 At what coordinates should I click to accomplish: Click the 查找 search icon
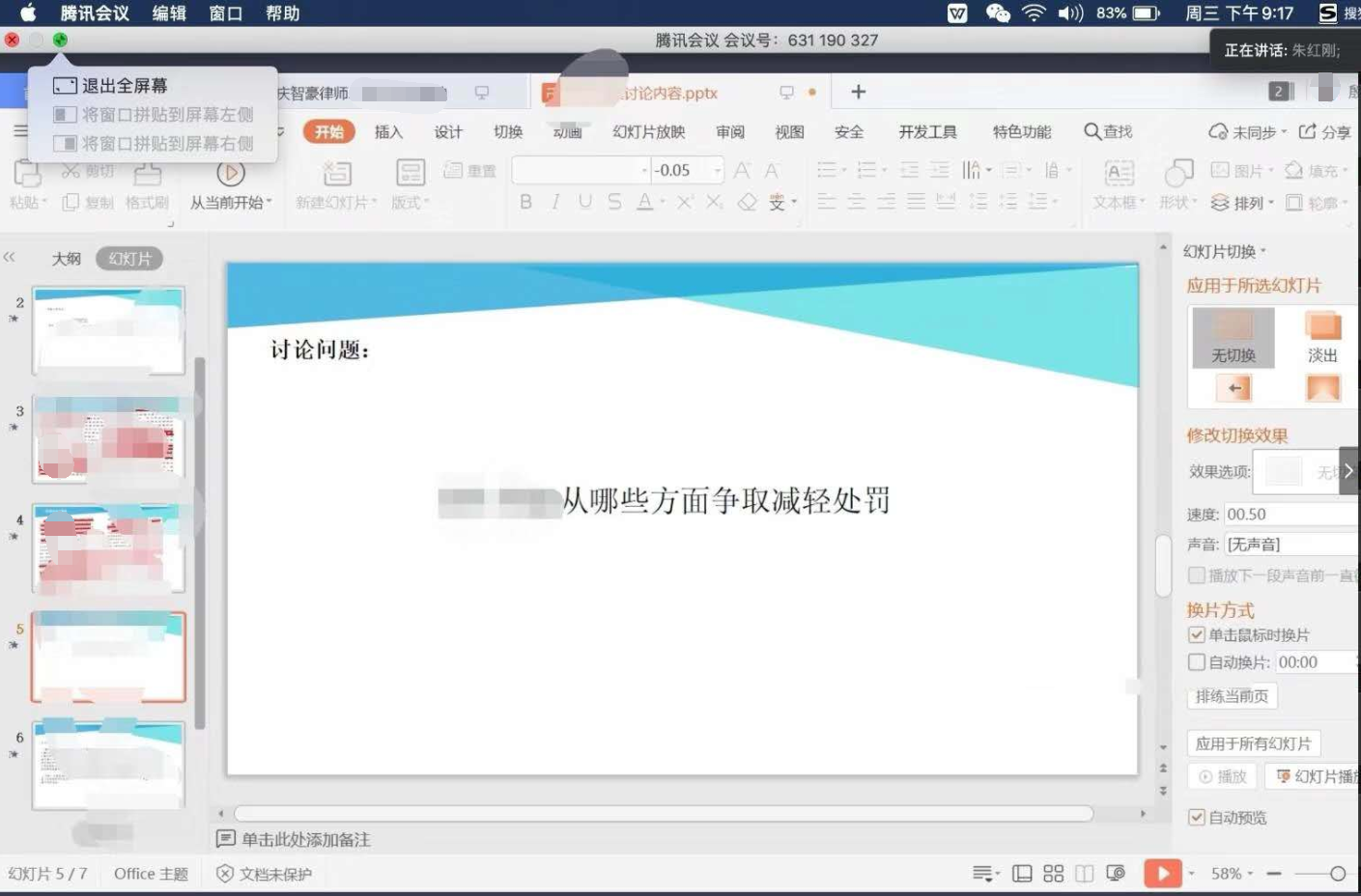pyautogui.click(x=1092, y=131)
